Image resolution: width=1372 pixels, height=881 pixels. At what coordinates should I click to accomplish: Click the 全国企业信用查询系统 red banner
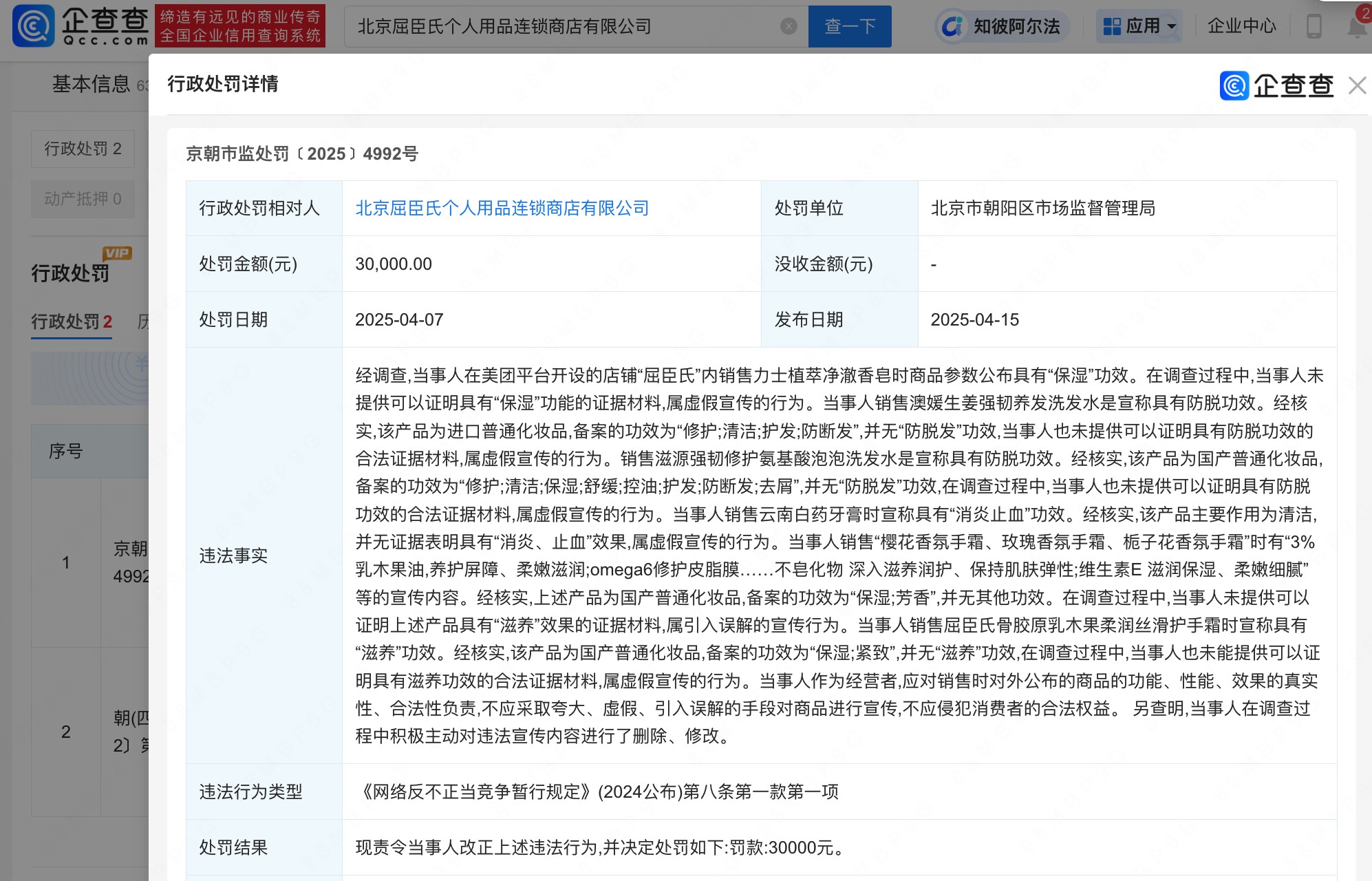(240, 27)
